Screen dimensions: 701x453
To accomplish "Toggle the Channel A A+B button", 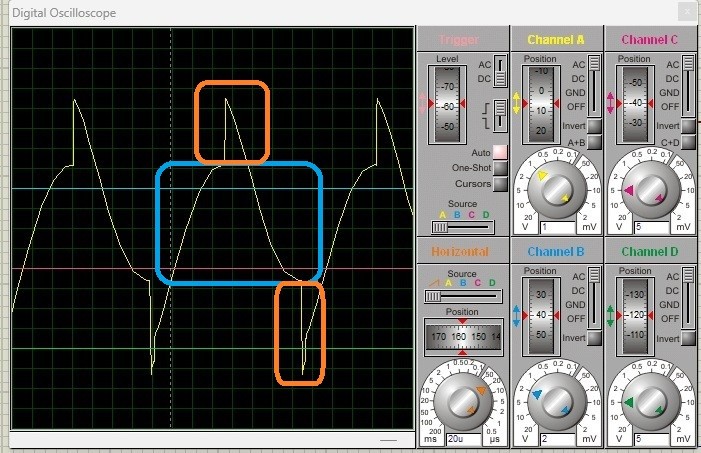I will click(595, 142).
